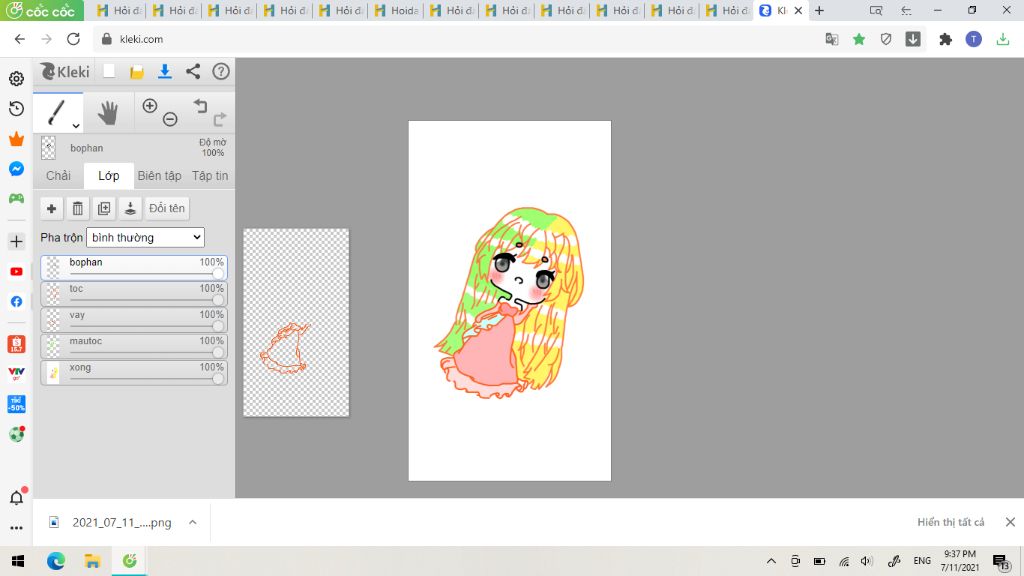Viewport: 1024px width, 576px height.
Task: Create new blank image
Action: pos(109,71)
